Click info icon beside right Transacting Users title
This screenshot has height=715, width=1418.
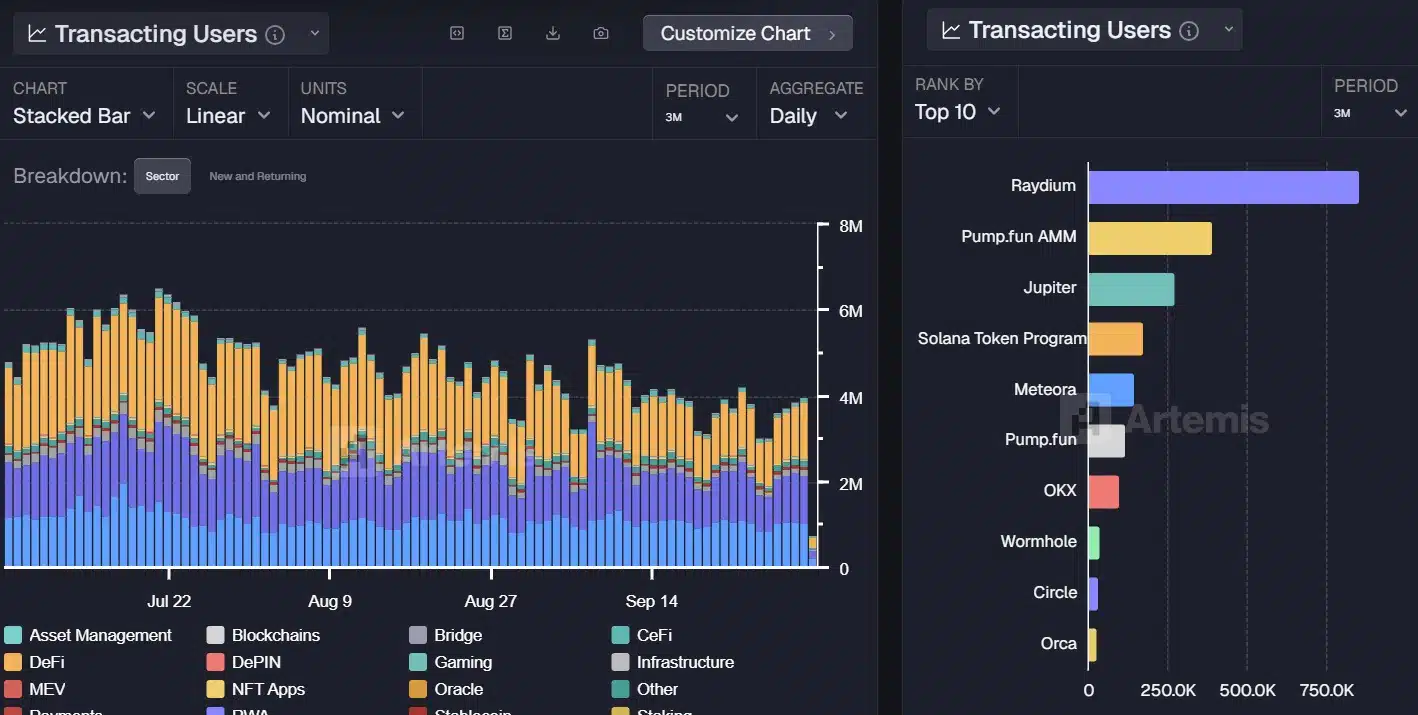(1189, 30)
